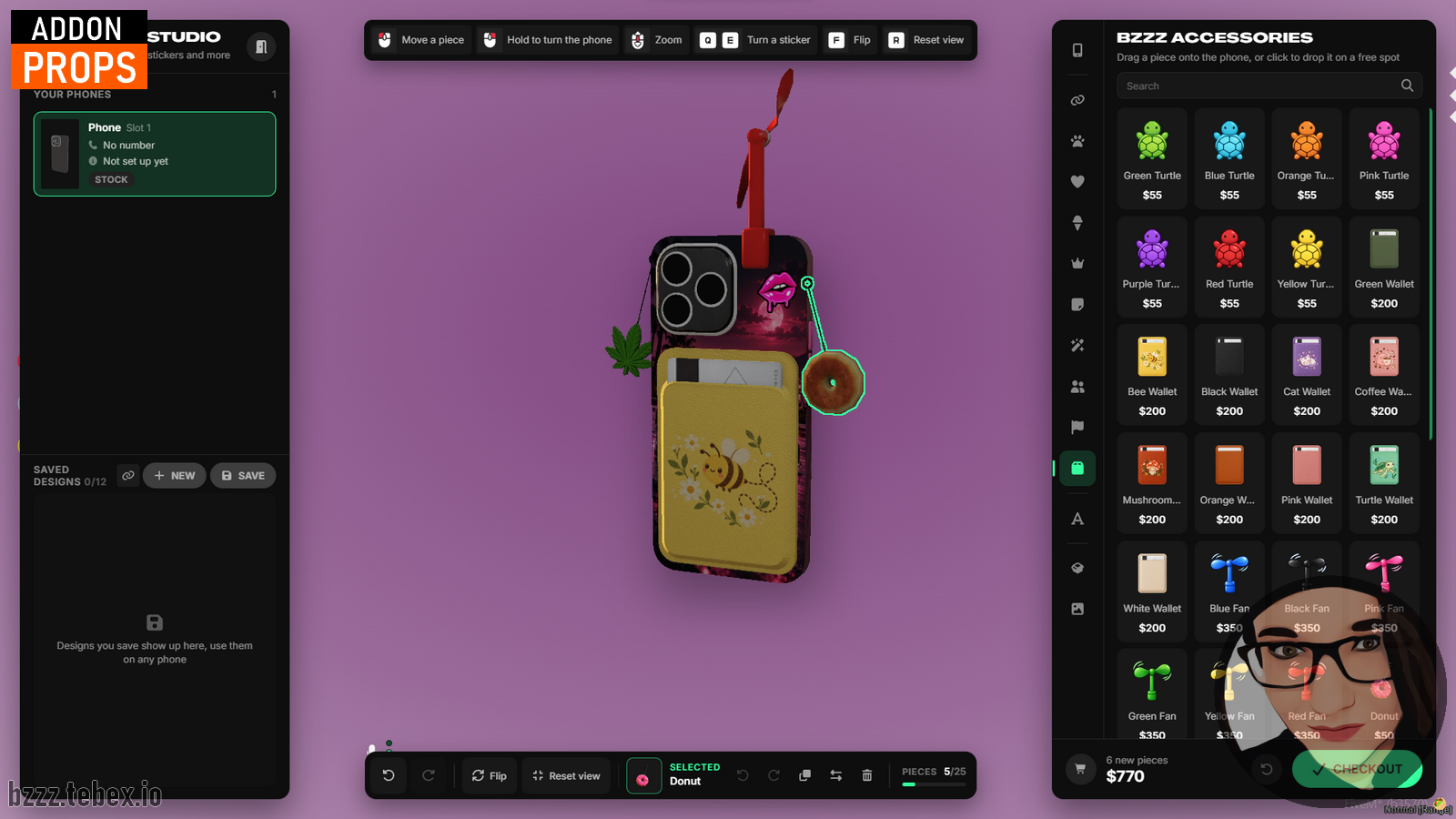This screenshot has width=1456, height=819.
Task: Reset the cart with circular arrow icon
Action: pos(1266,769)
